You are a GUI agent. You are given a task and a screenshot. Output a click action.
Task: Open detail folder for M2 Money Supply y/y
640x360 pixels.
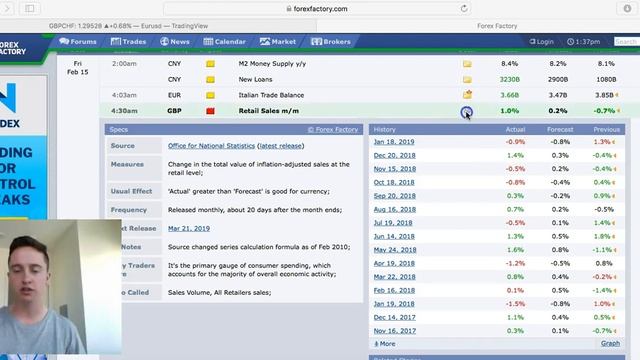click(x=467, y=64)
